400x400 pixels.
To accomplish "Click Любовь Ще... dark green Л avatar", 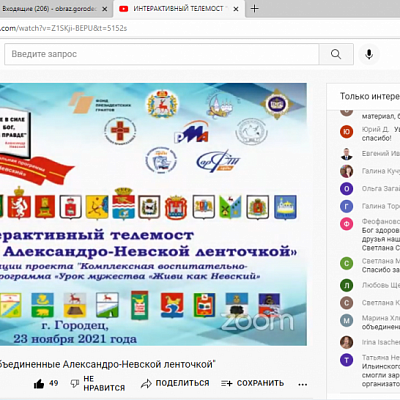I will click(346, 285).
